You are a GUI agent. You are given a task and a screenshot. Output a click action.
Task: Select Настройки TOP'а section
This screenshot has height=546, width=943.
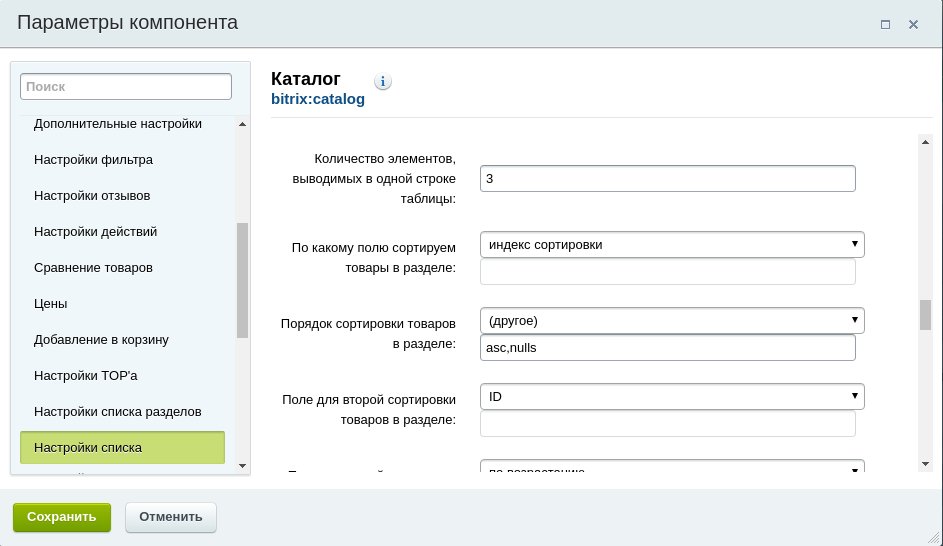pyautogui.click(x=85, y=376)
